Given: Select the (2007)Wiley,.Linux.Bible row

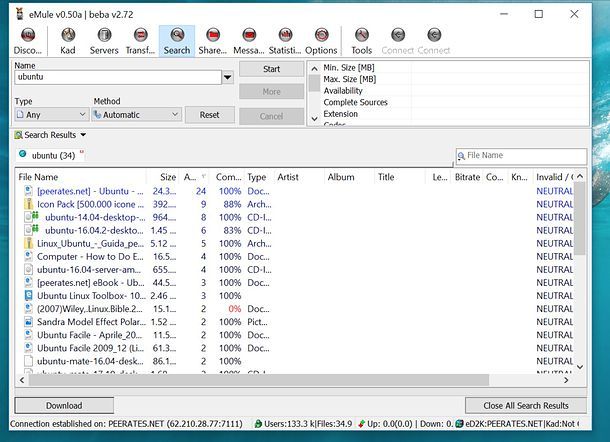Looking at the screenshot, I should [x=296, y=309].
